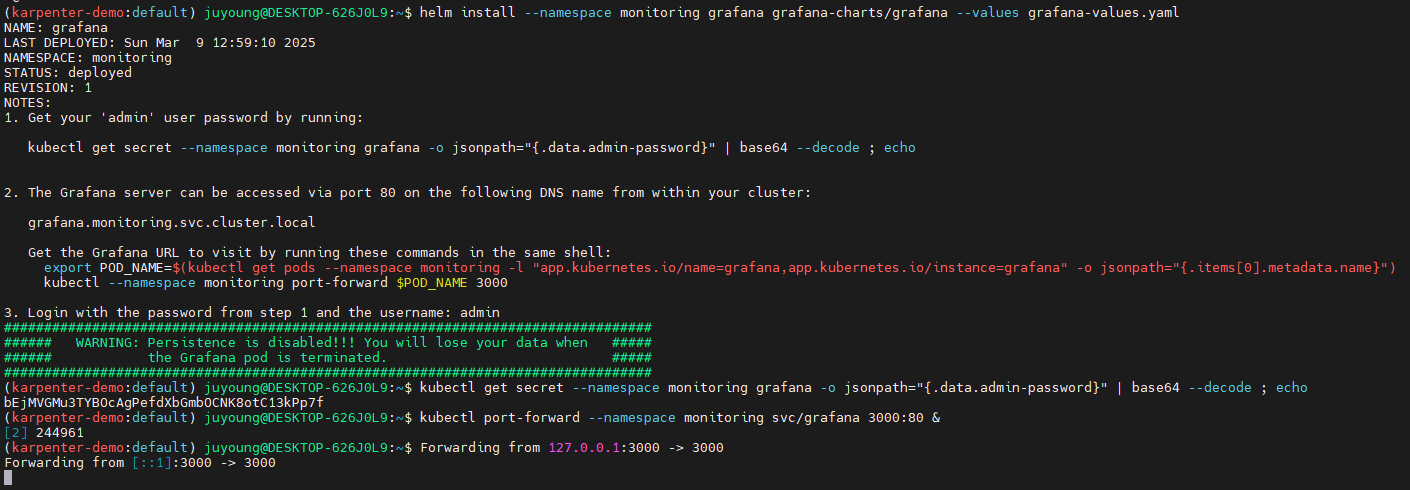Select the 'NAME: grafana' output line
Screen dimensions: 1410x490
(x=56, y=28)
